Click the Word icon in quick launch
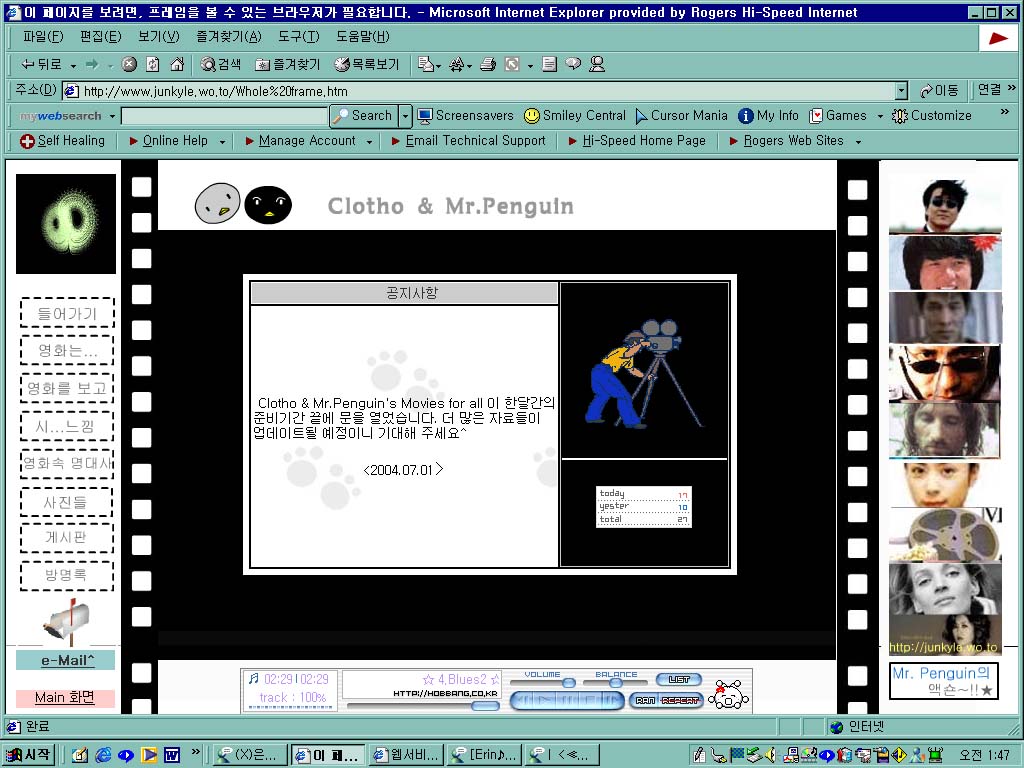Screen dimensions: 1024x768 tap(171, 754)
